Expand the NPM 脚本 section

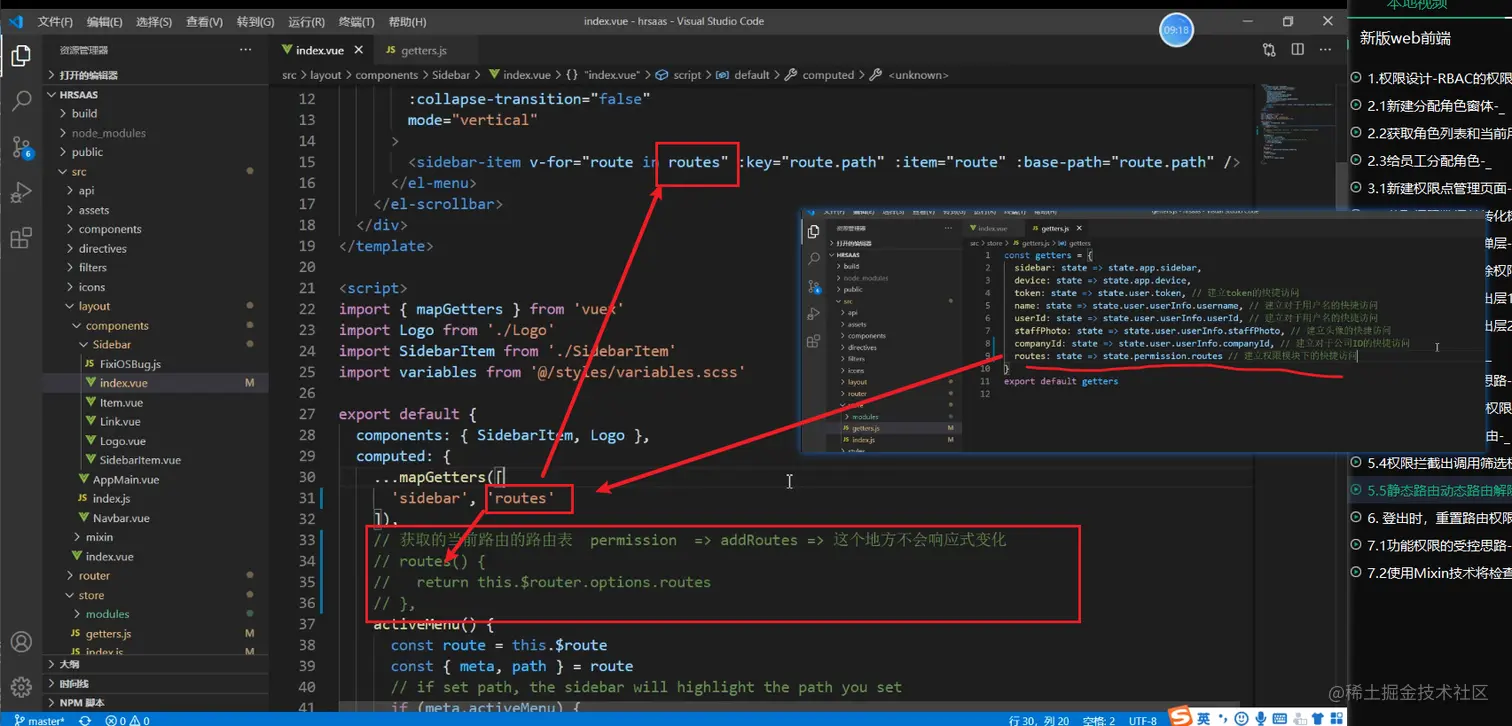pyautogui.click(x=155, y=702)
